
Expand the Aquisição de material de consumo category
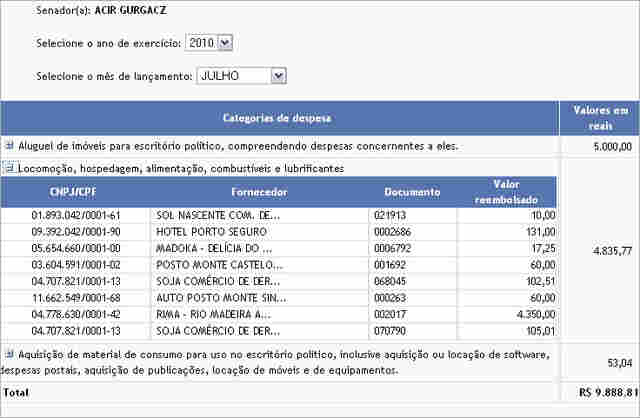coord(8,354)
